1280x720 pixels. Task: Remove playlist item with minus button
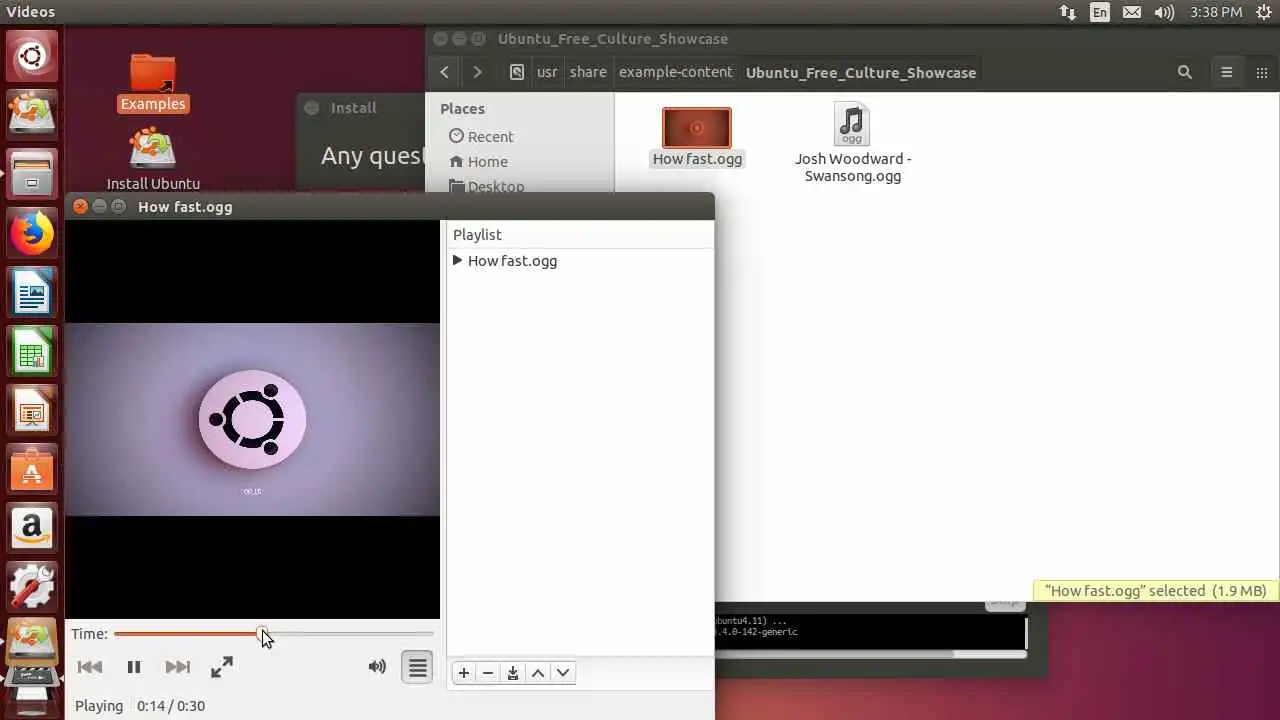coord(488,673)
